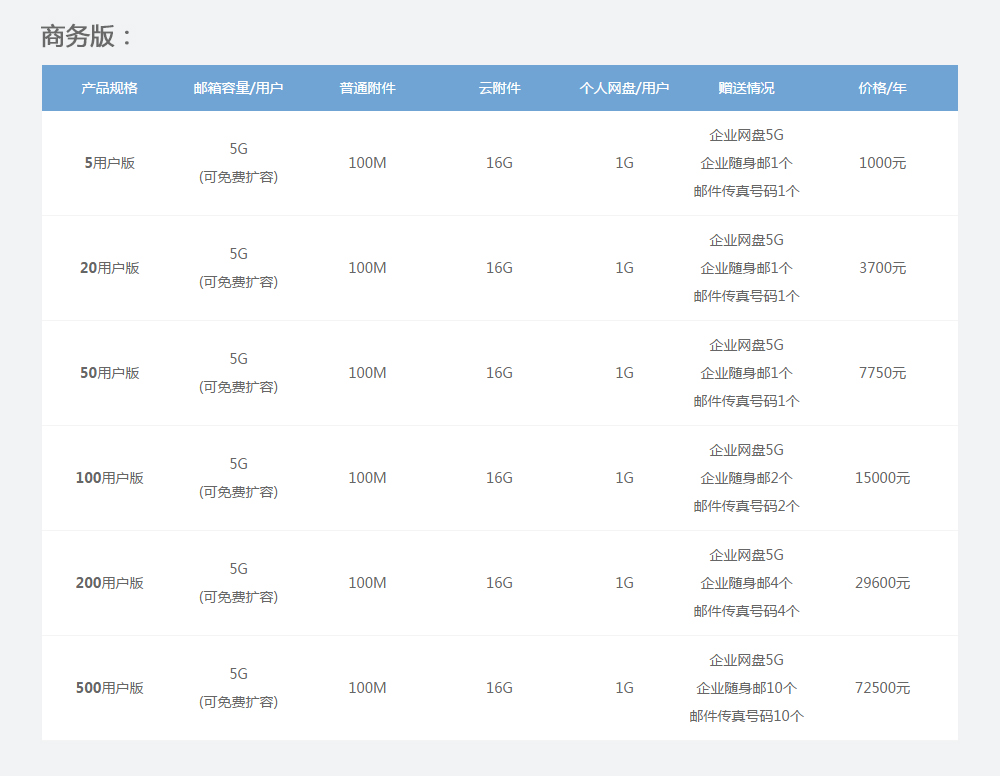
Task: Click the 普通附件 column header
Action: 367,88
